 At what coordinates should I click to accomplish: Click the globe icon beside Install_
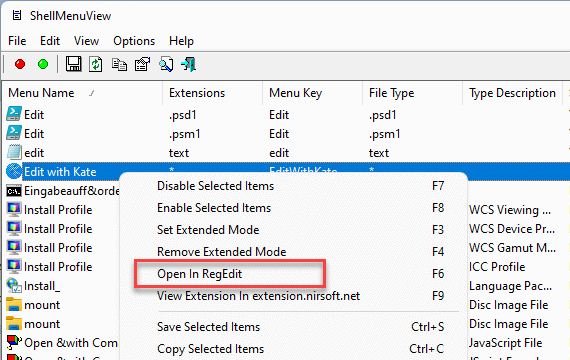coord(14,285)
